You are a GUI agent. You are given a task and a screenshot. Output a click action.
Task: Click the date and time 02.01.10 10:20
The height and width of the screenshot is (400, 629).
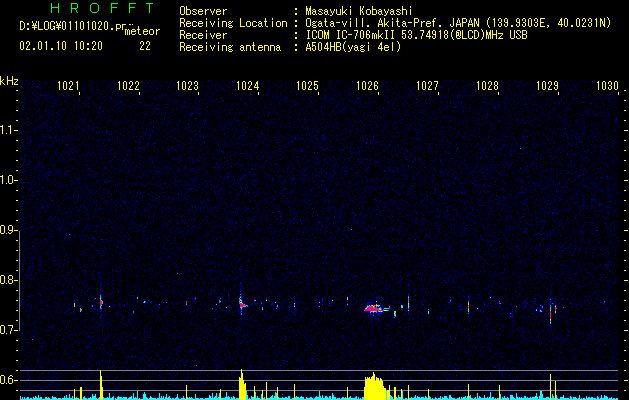tap(61, 46)
